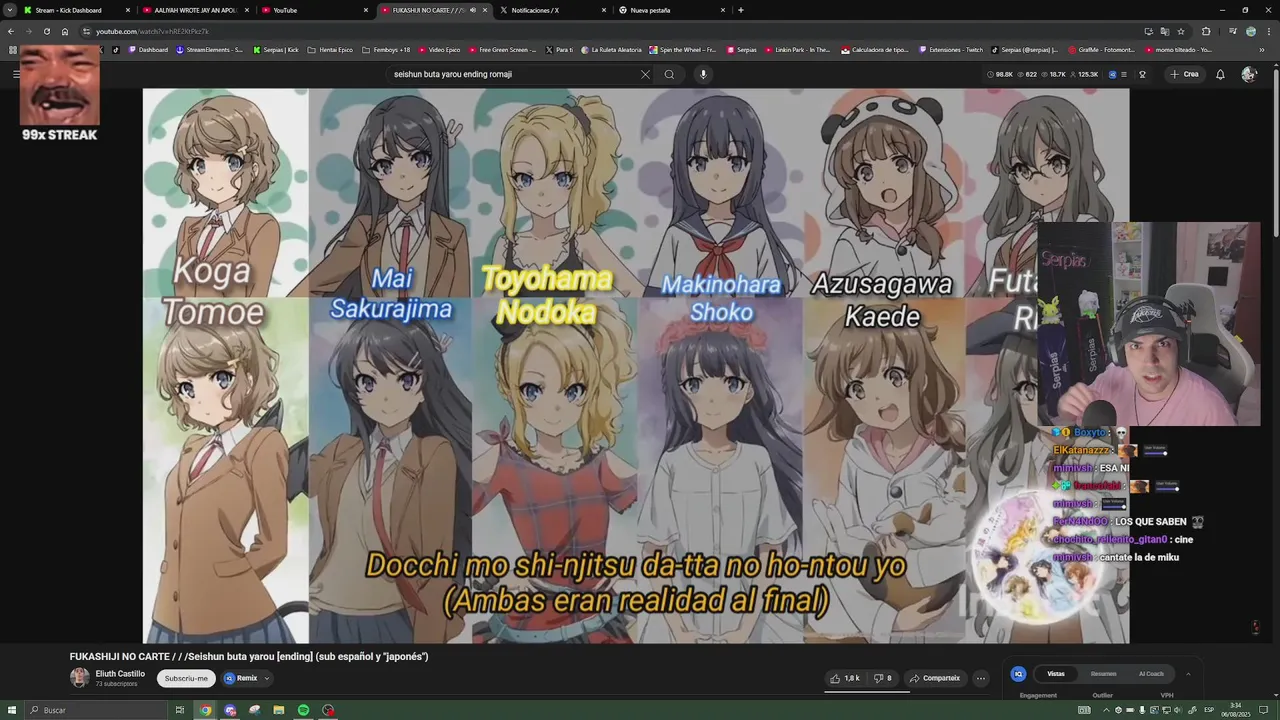Install app icon in address bar

1148,31
